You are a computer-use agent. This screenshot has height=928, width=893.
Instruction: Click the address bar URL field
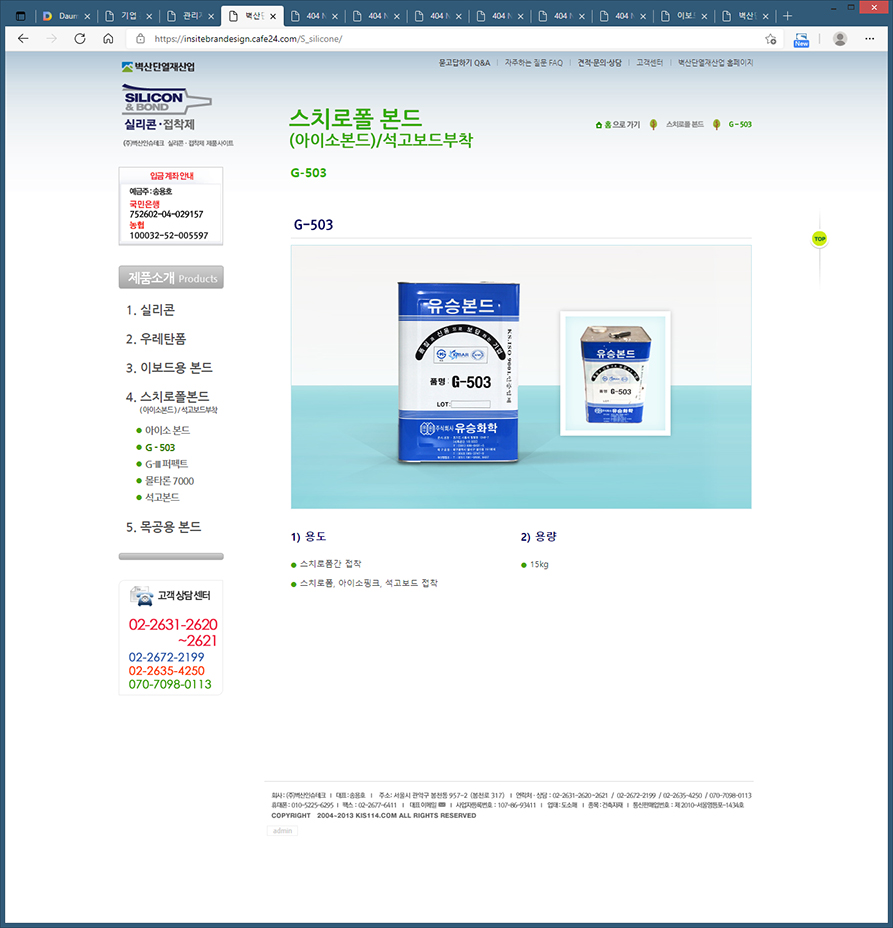(x=450, y=39)
